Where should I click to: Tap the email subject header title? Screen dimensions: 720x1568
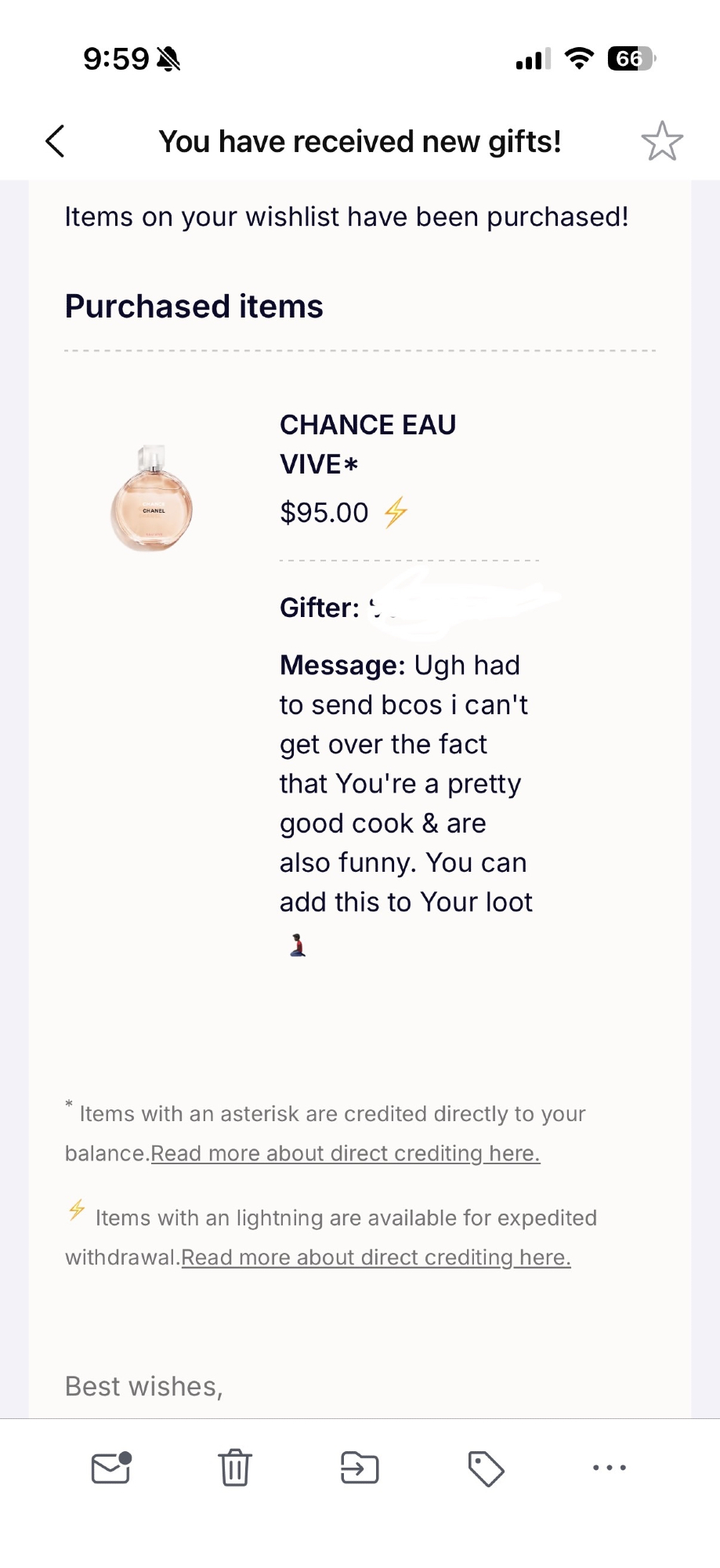click(360, 142)
